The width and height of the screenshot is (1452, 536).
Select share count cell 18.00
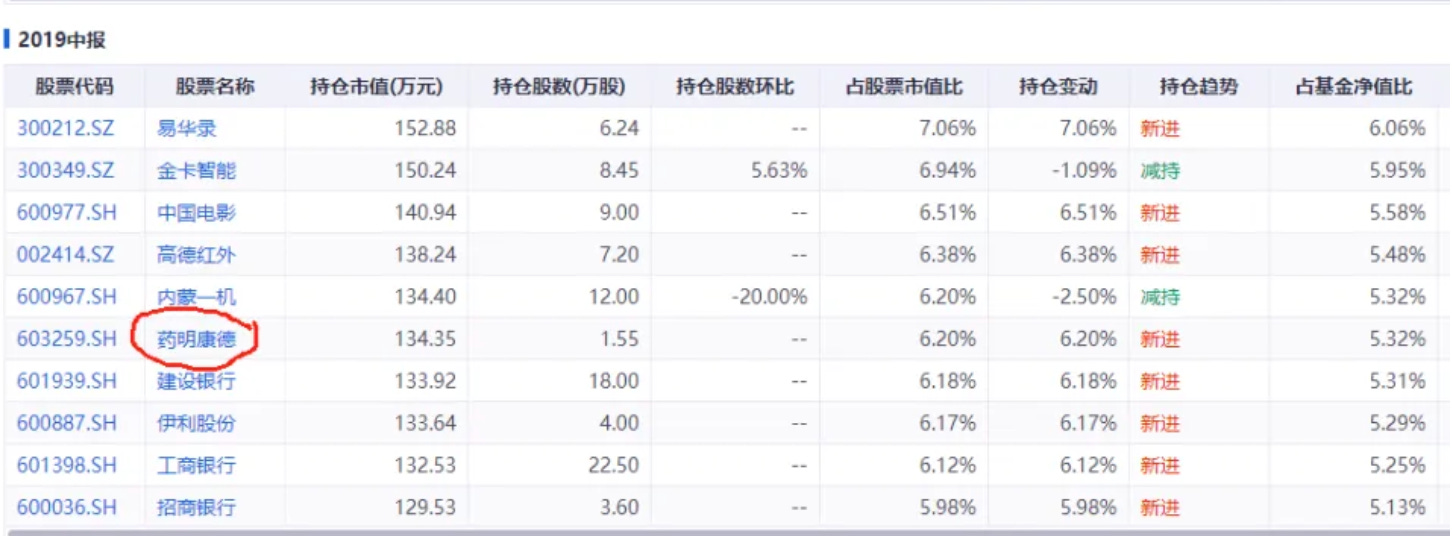[614, 381]
